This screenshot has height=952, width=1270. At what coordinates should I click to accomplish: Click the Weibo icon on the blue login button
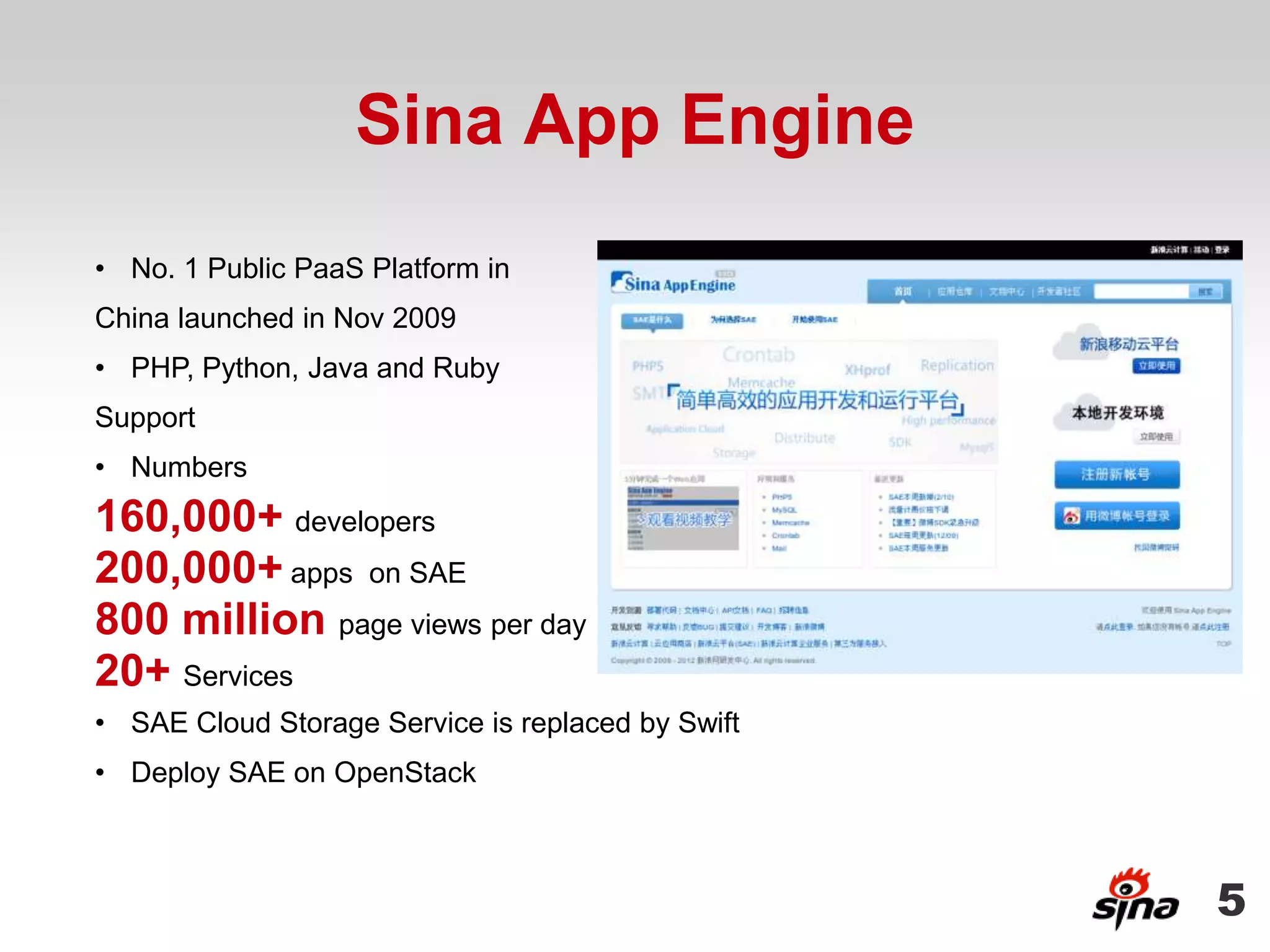tap(1072, 516)
